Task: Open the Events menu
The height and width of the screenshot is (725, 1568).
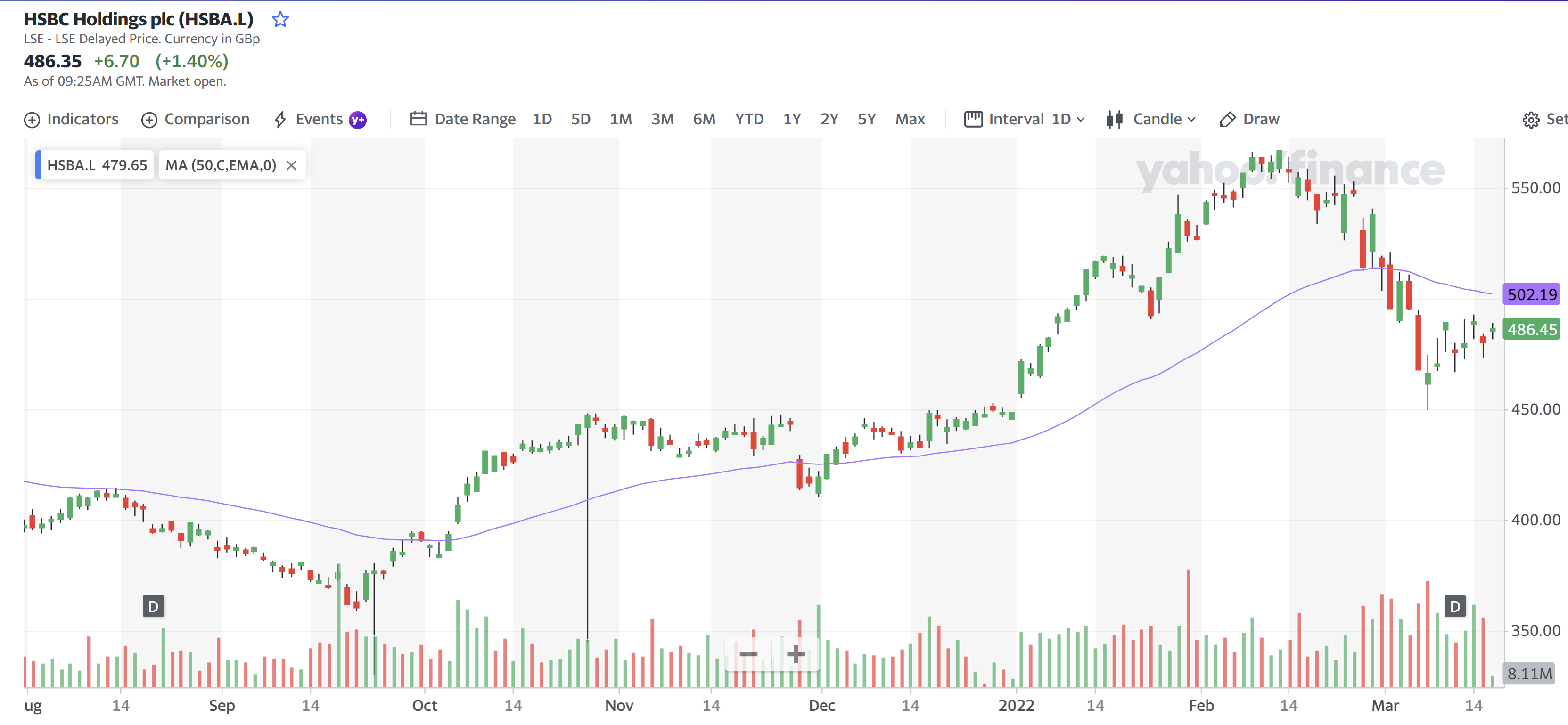Action: point(320,119)
